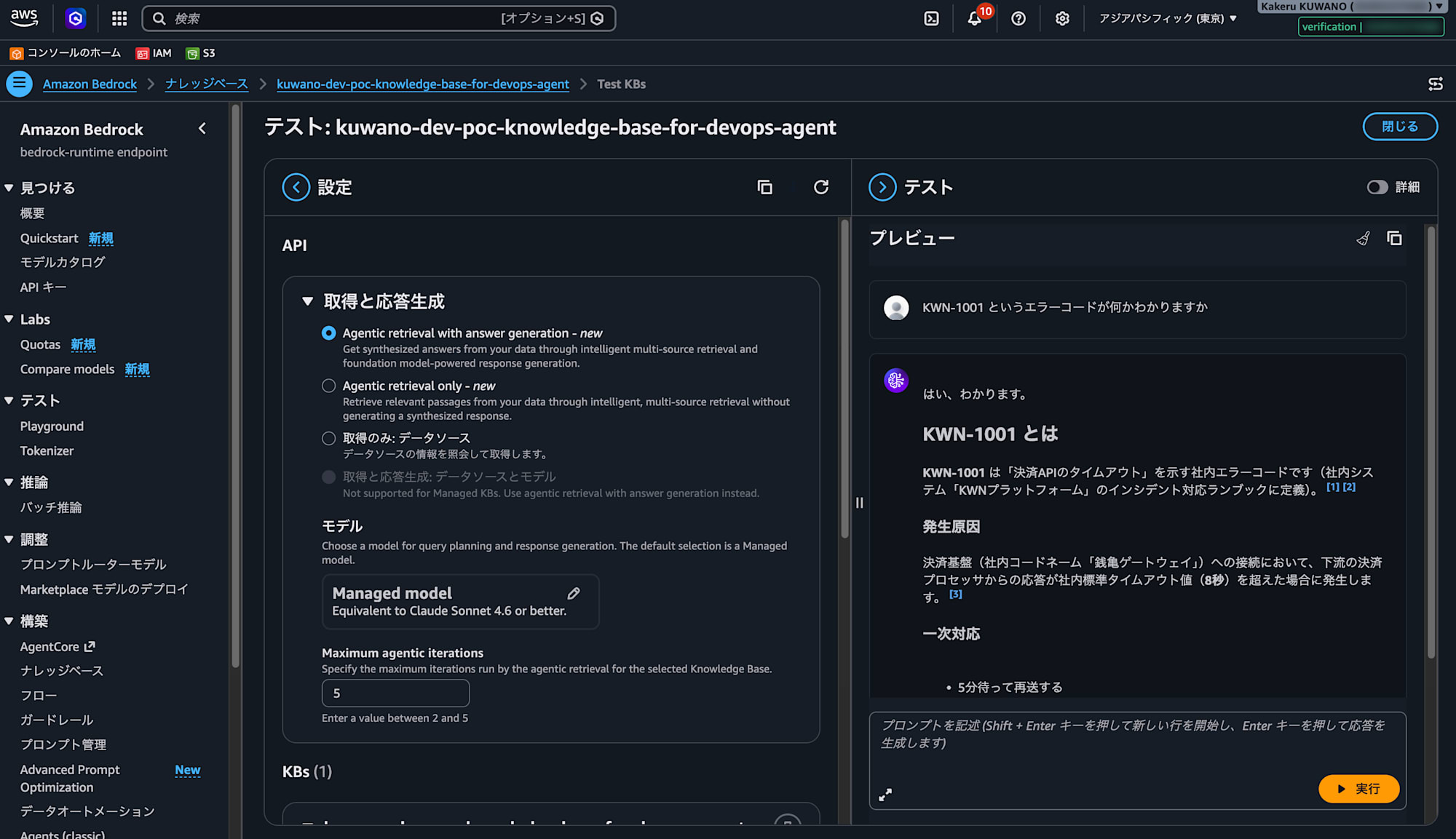The width and height of the screenshot is (1456, 839).
Task: Edit the Managed model with pencil icon
Action: (x=574, y=593)
